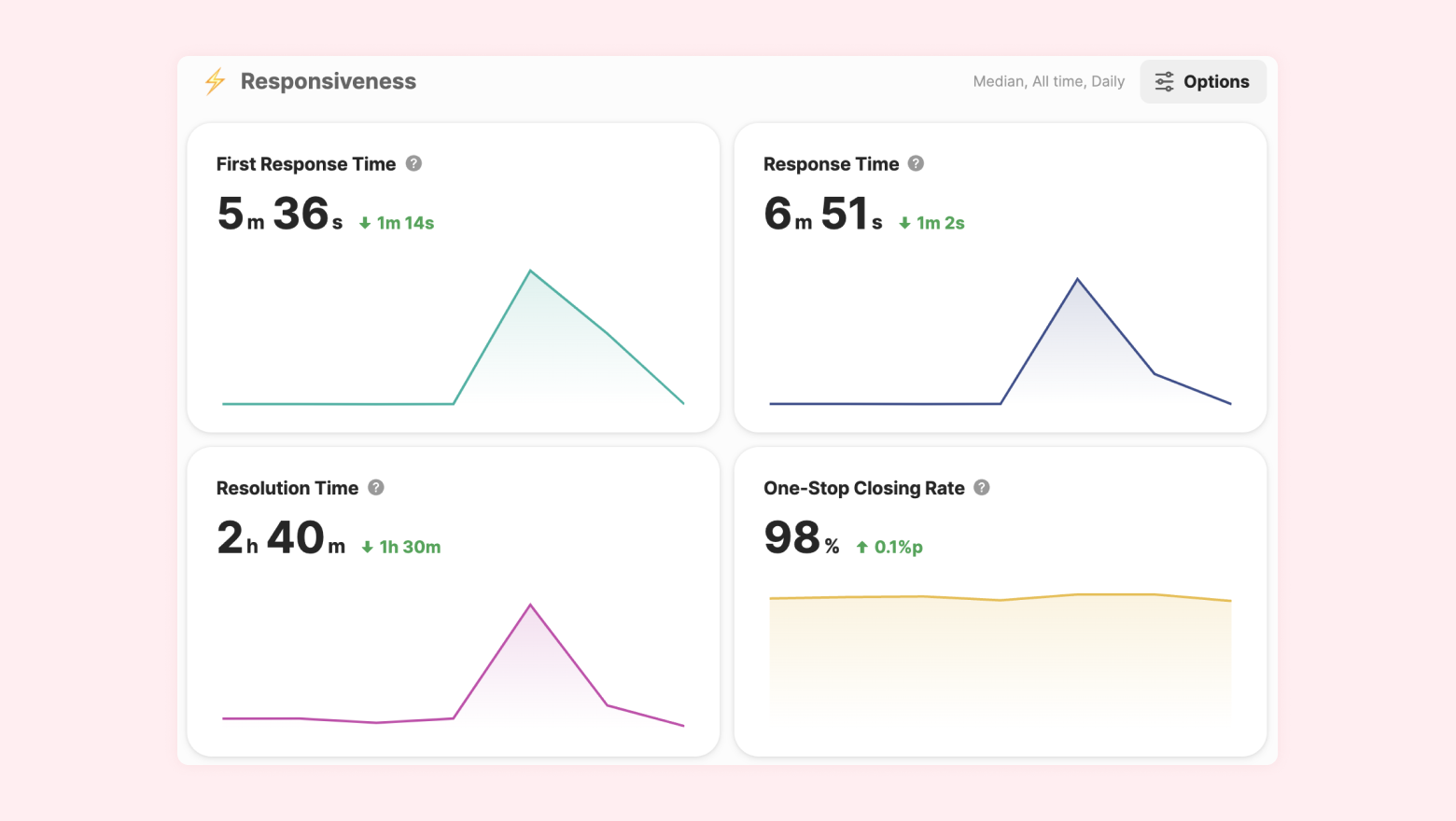Open the Options label button
Viewport: 1456px width, 821px height.
[x=1215, y=81]
